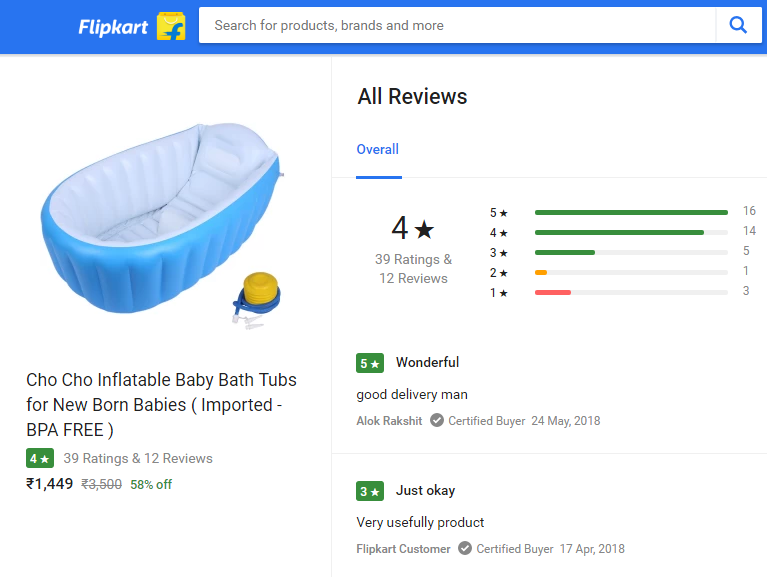Select the Overall reviews tab
767x577 pixels.
point(377,150)
